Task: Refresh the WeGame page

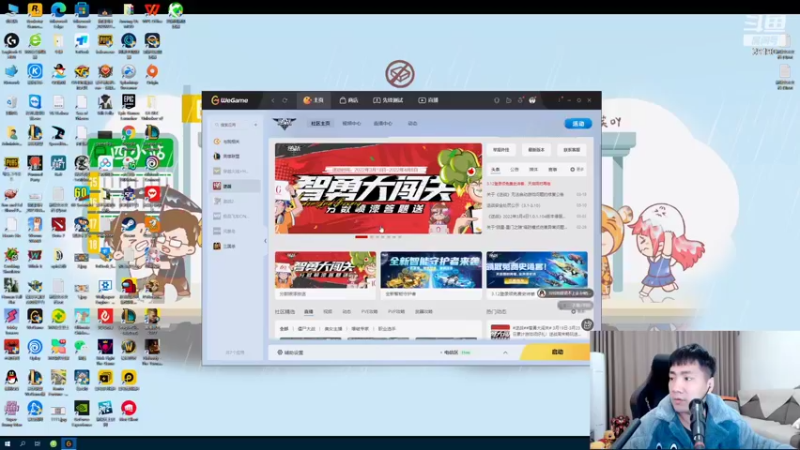Action: (x=285, y=101)
